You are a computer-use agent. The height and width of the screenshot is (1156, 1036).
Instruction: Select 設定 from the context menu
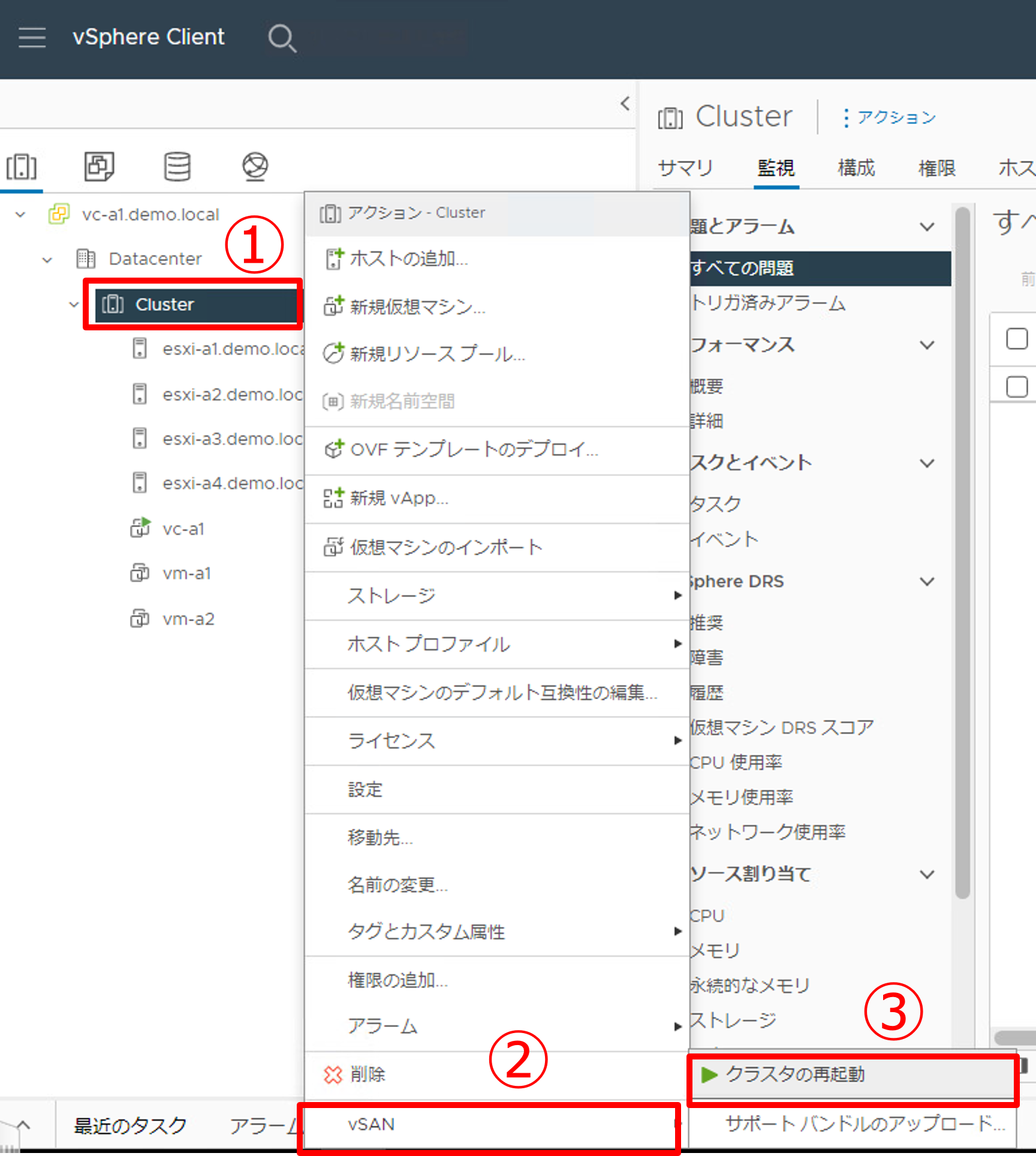pos(497,789)
